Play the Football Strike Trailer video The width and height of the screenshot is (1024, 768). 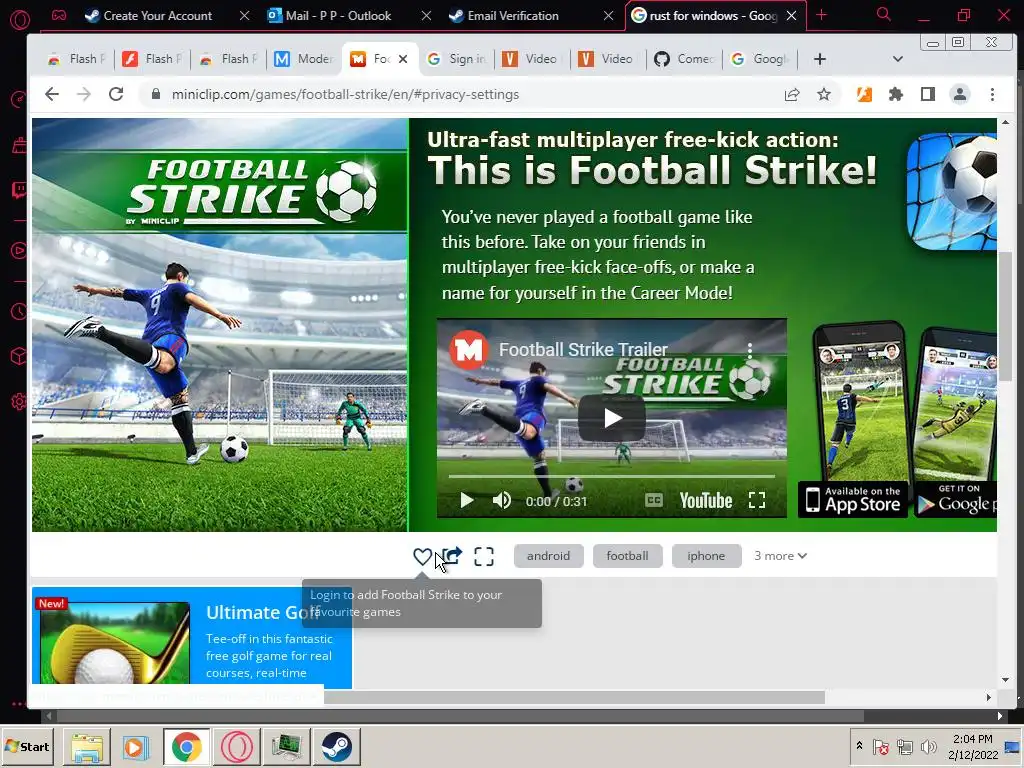(611, 418)
